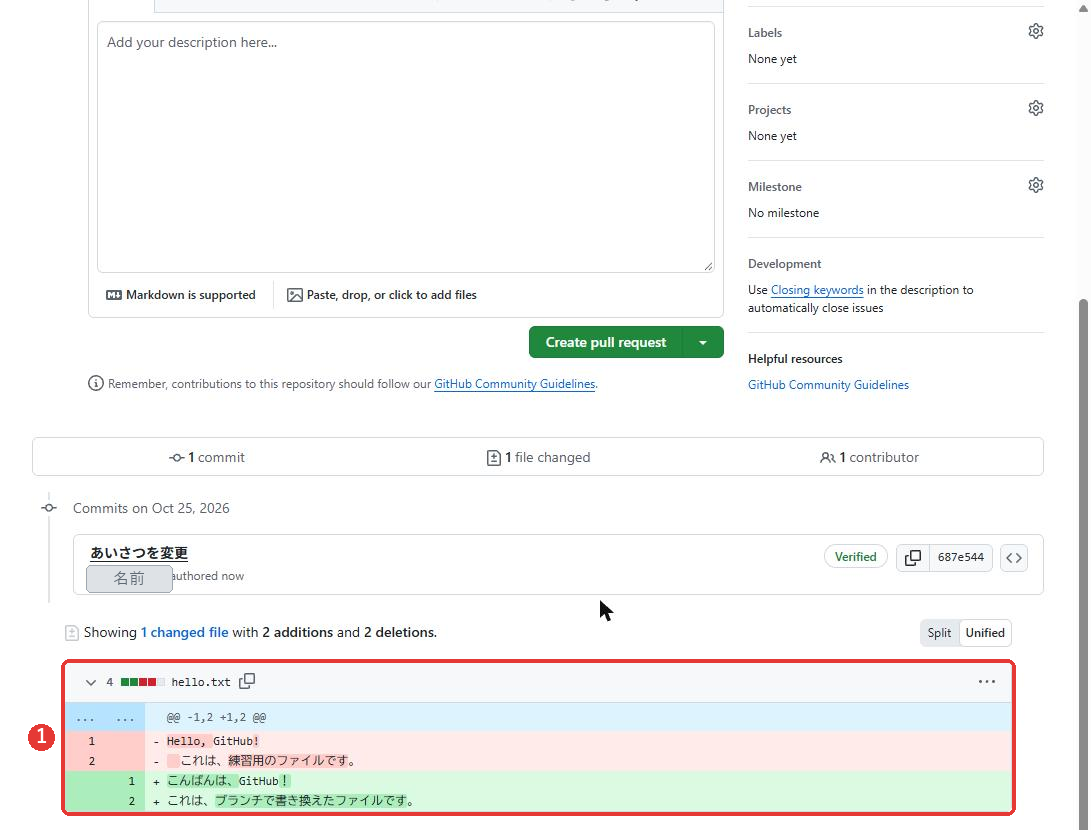Open the 1 file changed tab
Screen dimensions: 1091x830
click(539, 457)
